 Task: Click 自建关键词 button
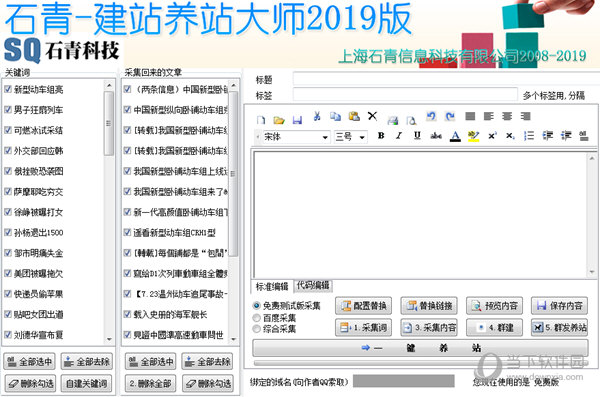pyautogui.click(x=86, y=384)
